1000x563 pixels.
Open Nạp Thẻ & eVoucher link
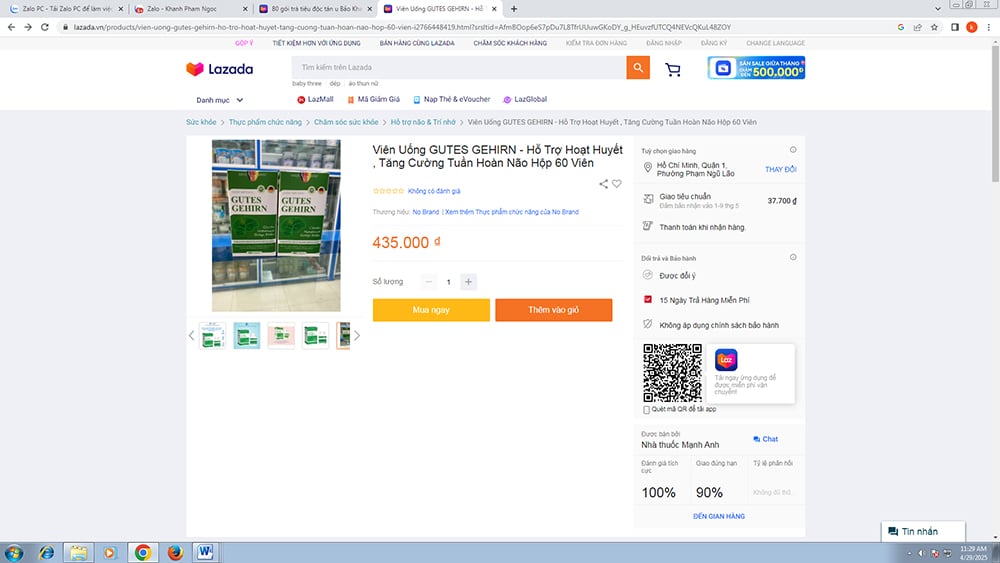pos(452,99)
